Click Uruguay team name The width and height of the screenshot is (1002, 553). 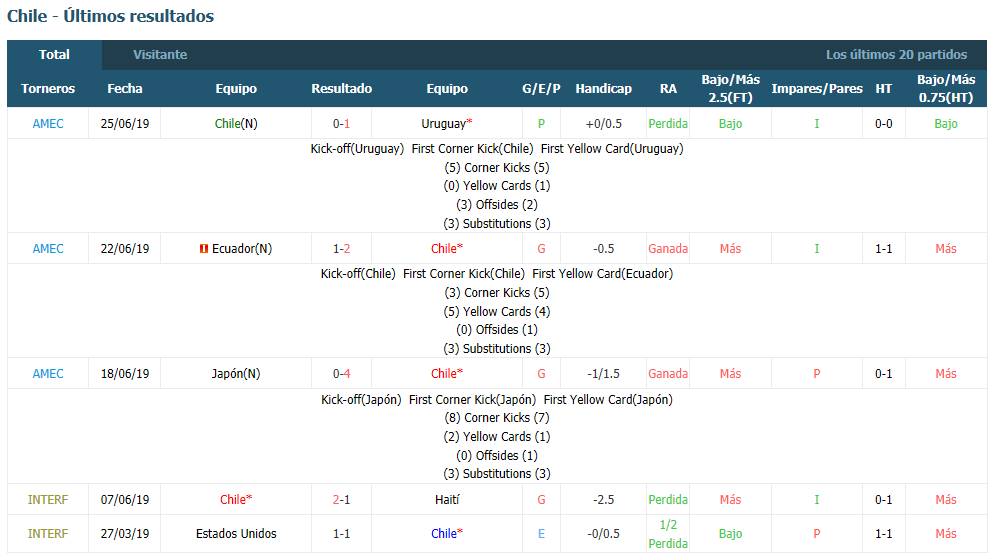tap(443, 123)
